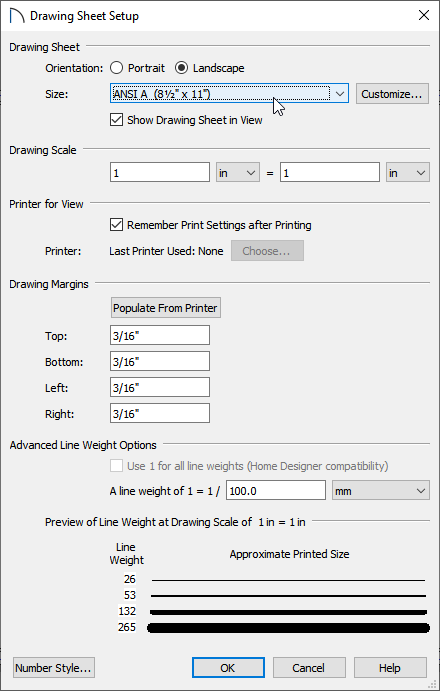Open the line weight mm unit dropdown

coord(380,490)
